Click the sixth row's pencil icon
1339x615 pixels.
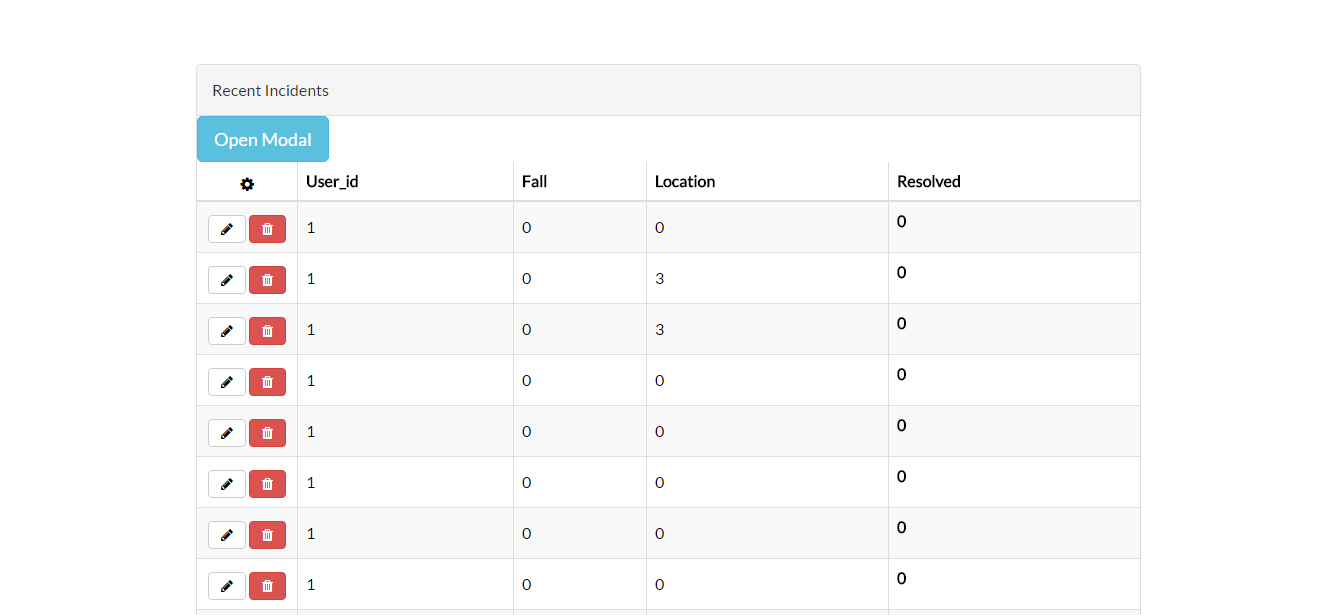(x=227, y=484)
